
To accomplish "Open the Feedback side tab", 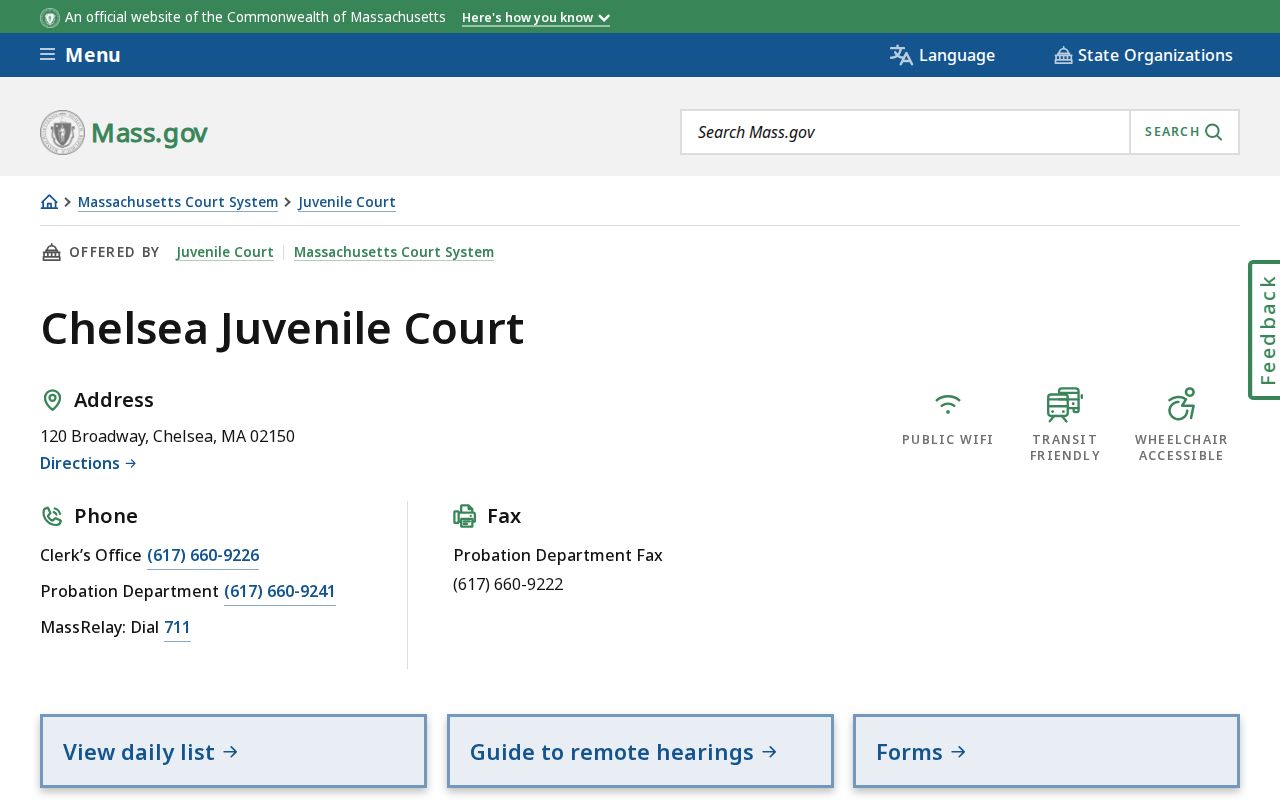I will 1266,330.
